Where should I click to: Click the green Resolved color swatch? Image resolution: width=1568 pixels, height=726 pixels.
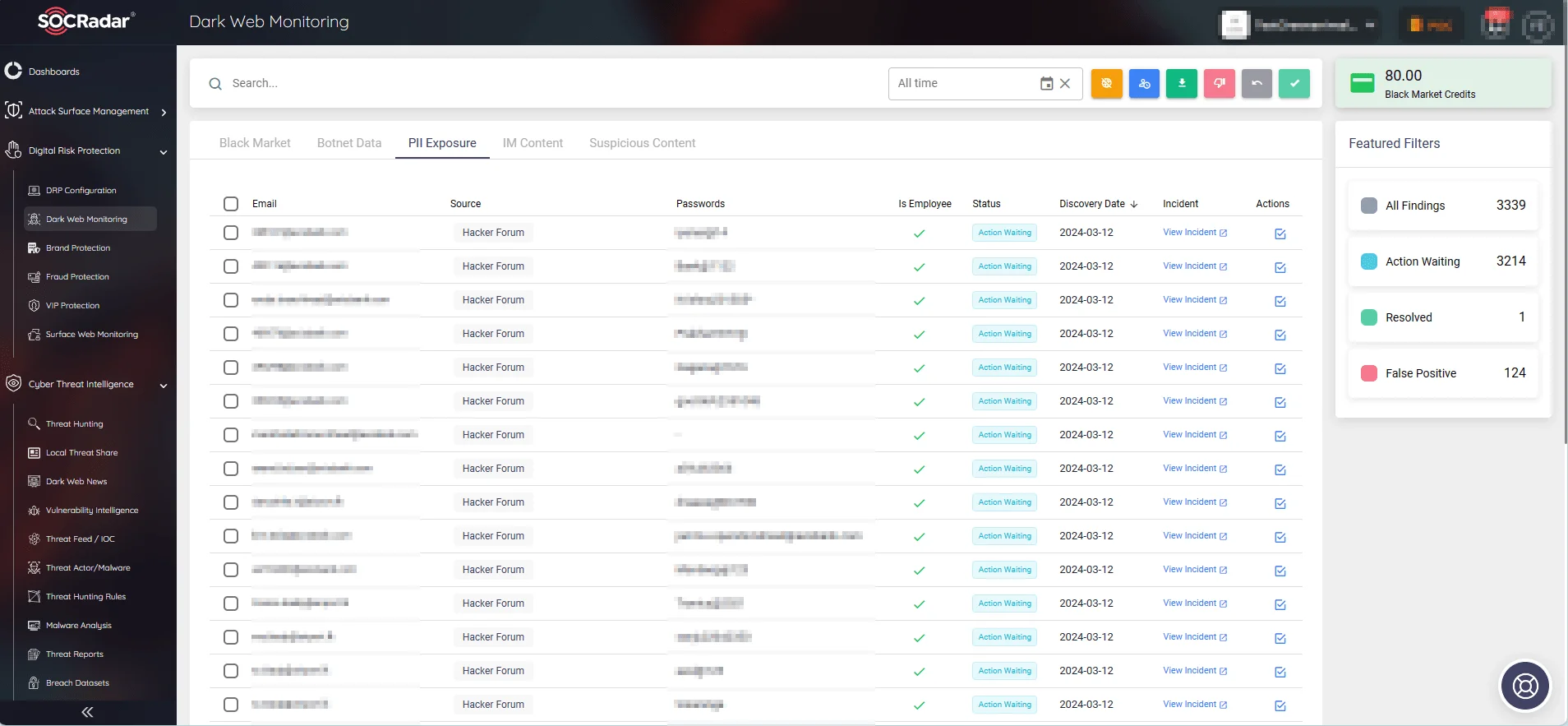pos(1369,317)
